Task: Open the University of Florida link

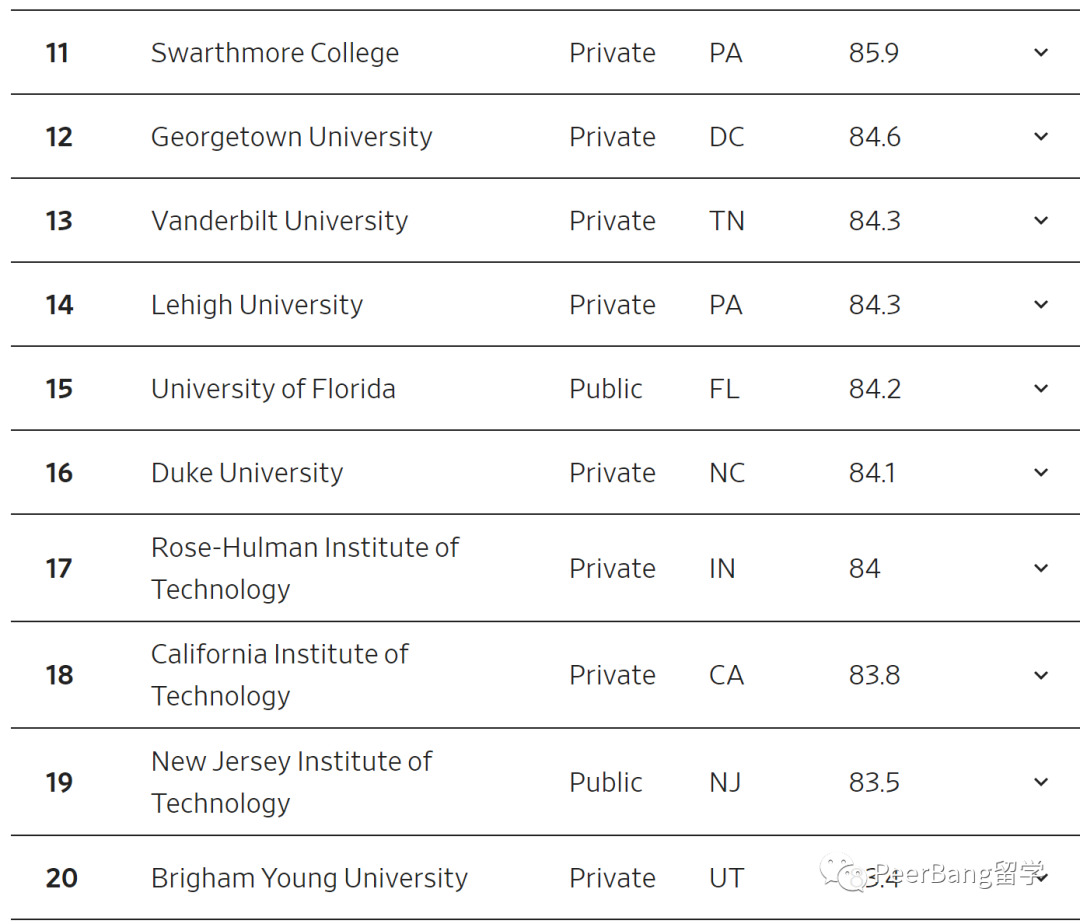Action: (273, 390)
